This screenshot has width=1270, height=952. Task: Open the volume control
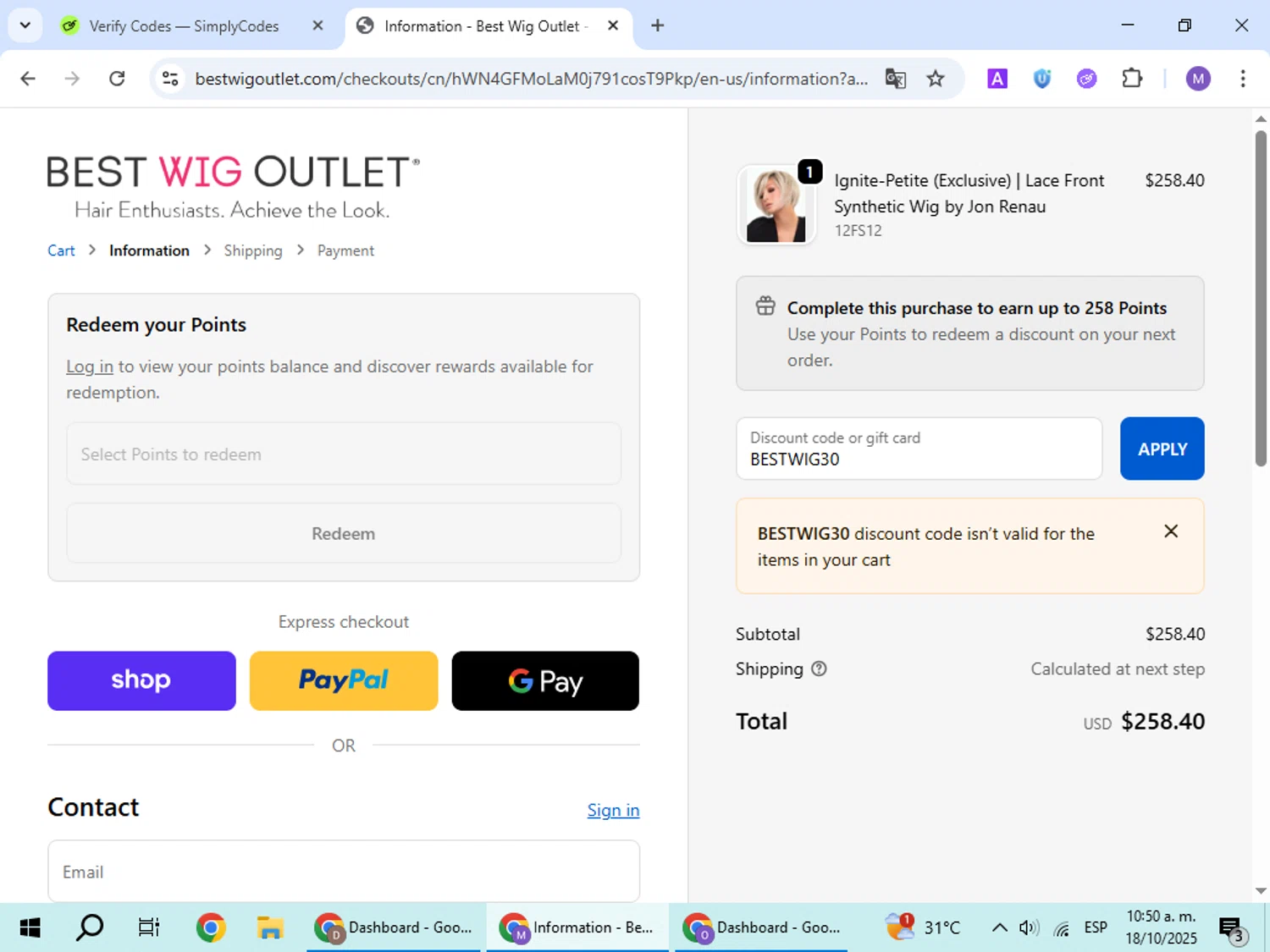tap(1029, 927)
